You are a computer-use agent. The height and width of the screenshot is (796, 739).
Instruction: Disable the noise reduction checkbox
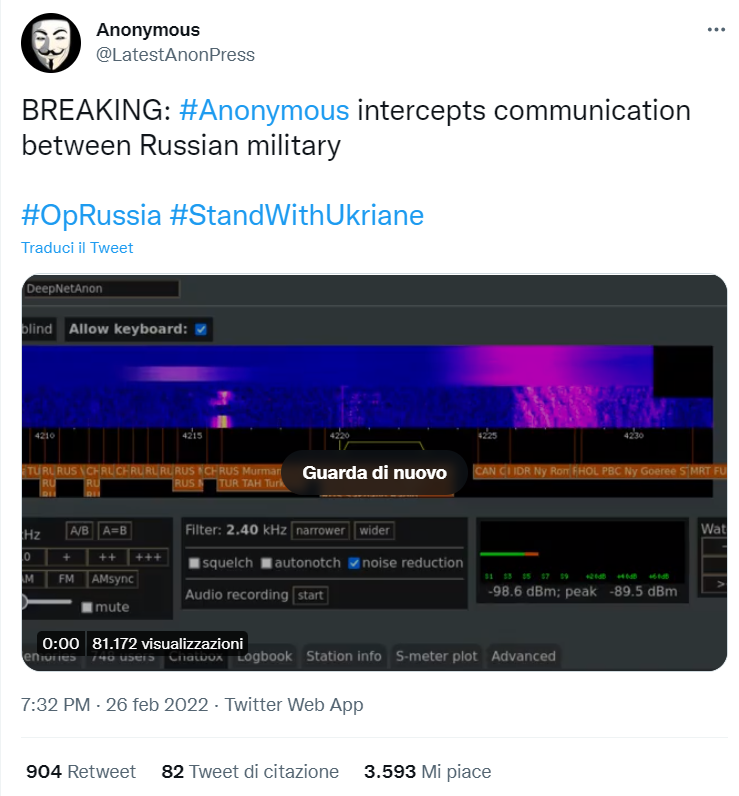(x=353, y=563)
